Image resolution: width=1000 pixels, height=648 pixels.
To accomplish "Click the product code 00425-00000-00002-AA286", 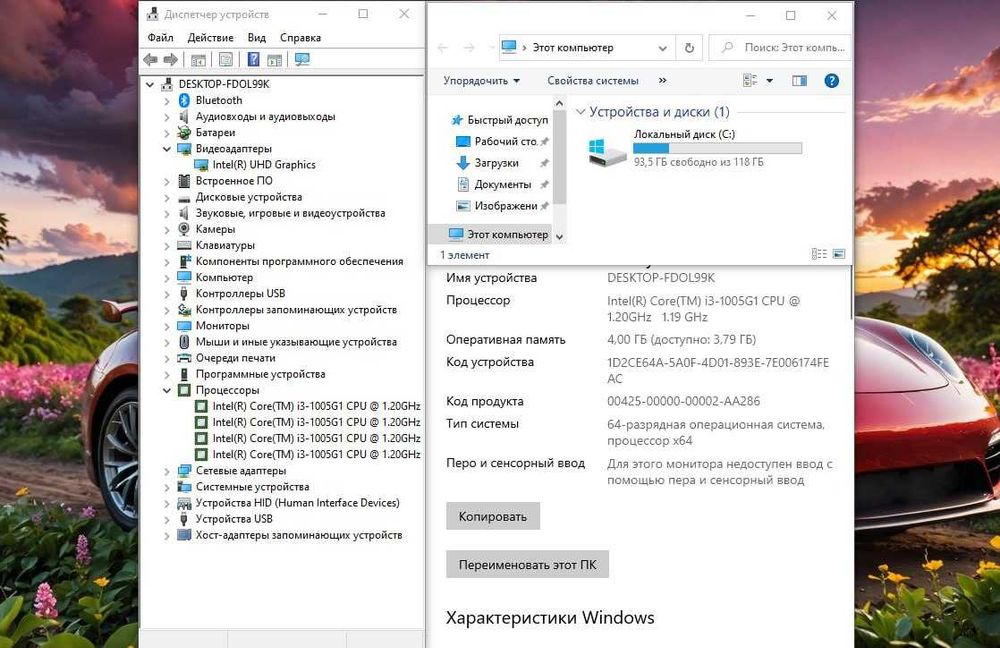I will pyautogui.click(x=683, y=401).
